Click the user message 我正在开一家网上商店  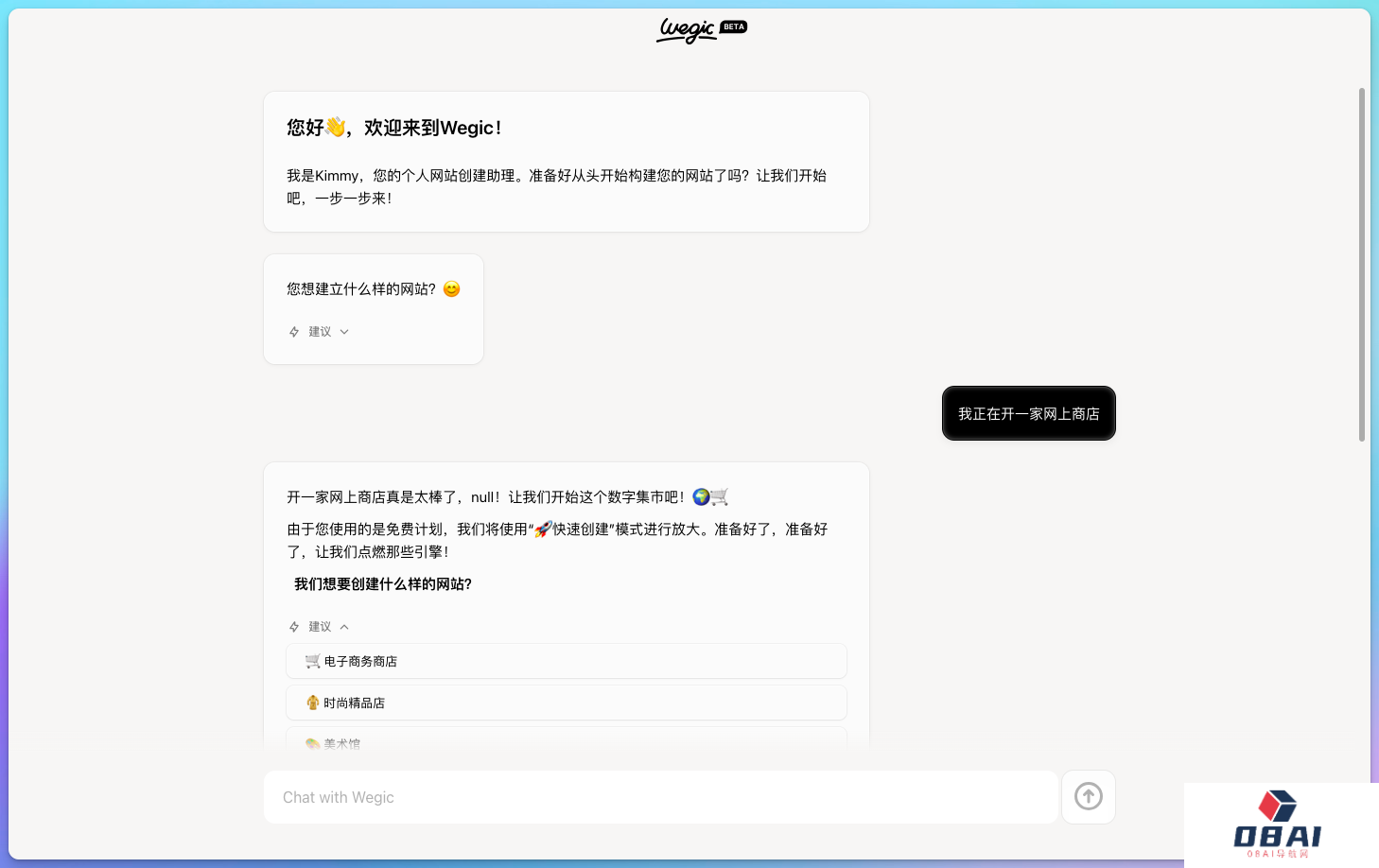[1029, 413]
